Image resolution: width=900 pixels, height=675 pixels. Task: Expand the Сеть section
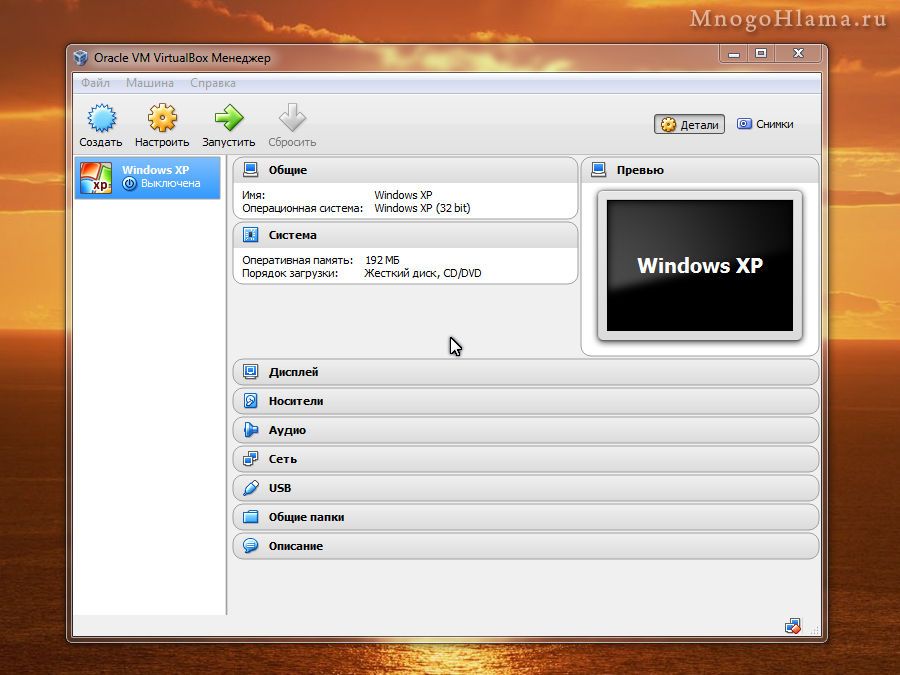tap(526, 459)
